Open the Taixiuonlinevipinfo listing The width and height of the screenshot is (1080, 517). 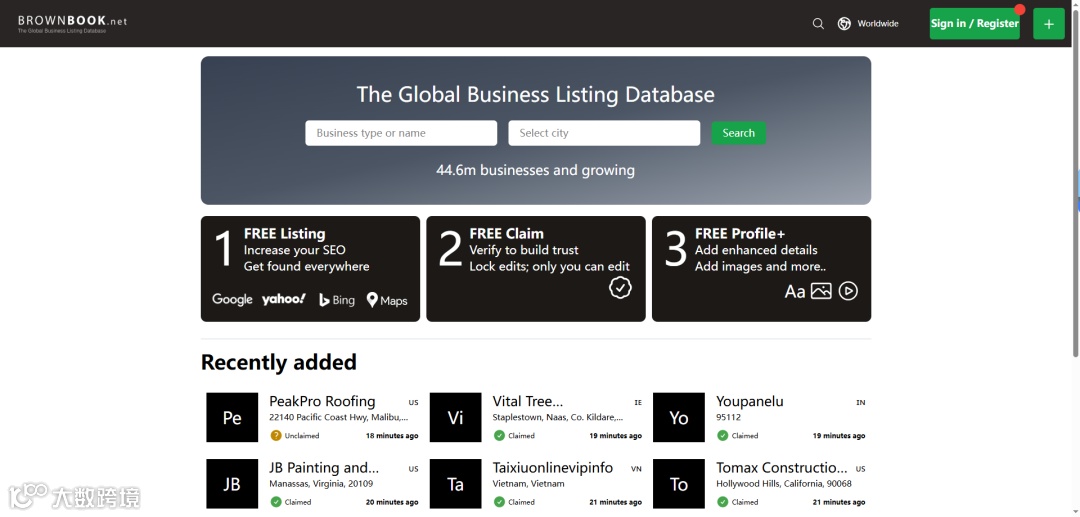point(552,467)
